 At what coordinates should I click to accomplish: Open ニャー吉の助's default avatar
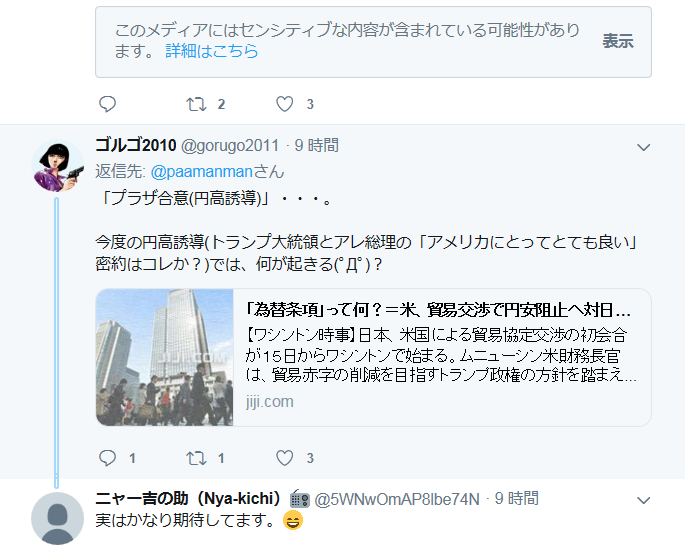[x=57, y=518]
